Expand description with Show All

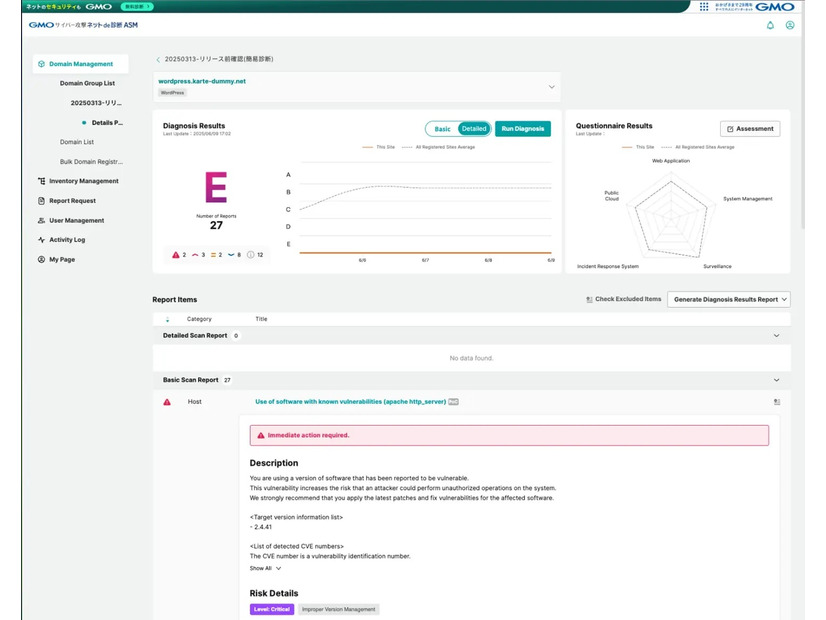tap(265, 568)
